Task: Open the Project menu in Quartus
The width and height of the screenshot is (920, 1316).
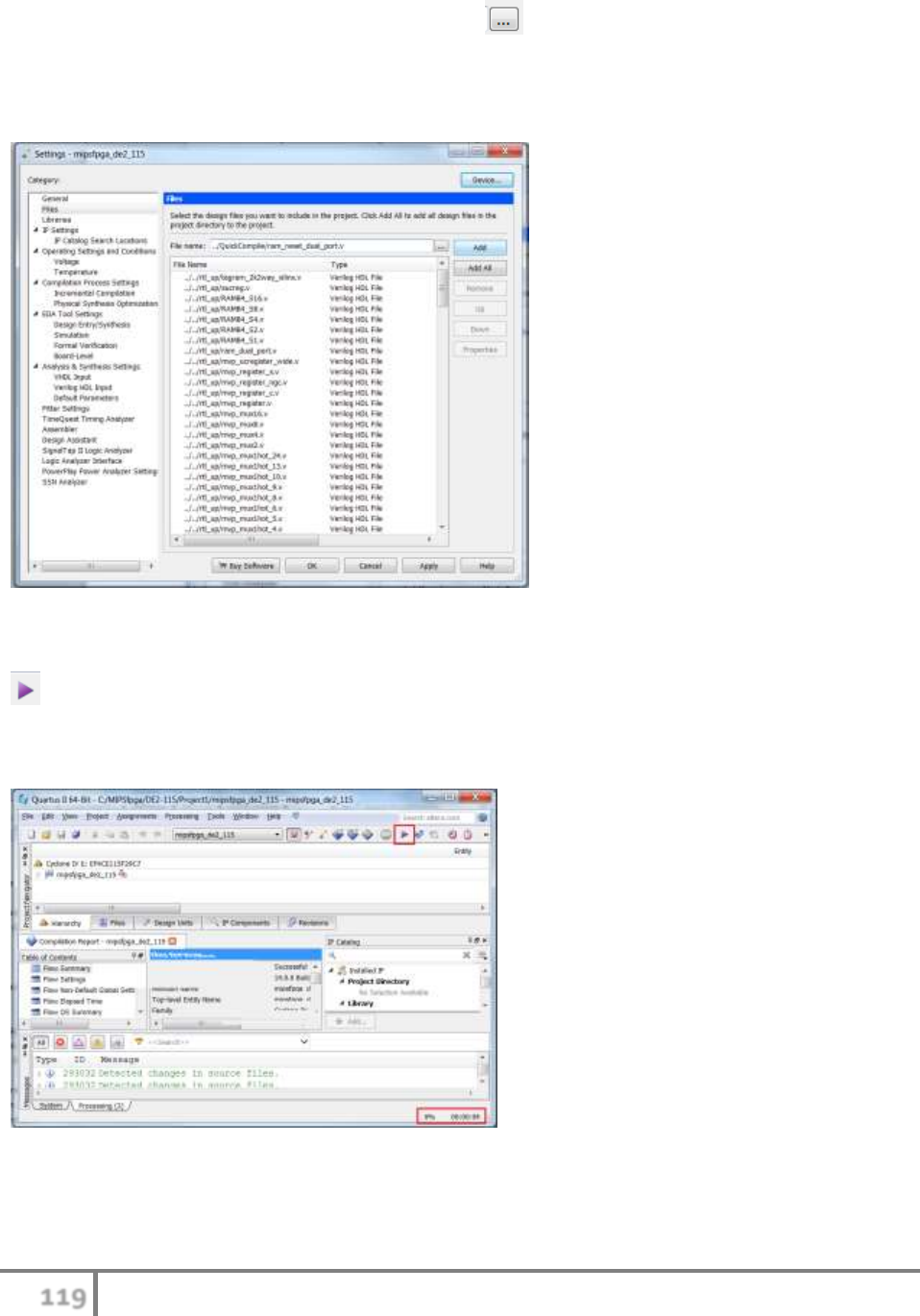Action: [x=98, y=816]
